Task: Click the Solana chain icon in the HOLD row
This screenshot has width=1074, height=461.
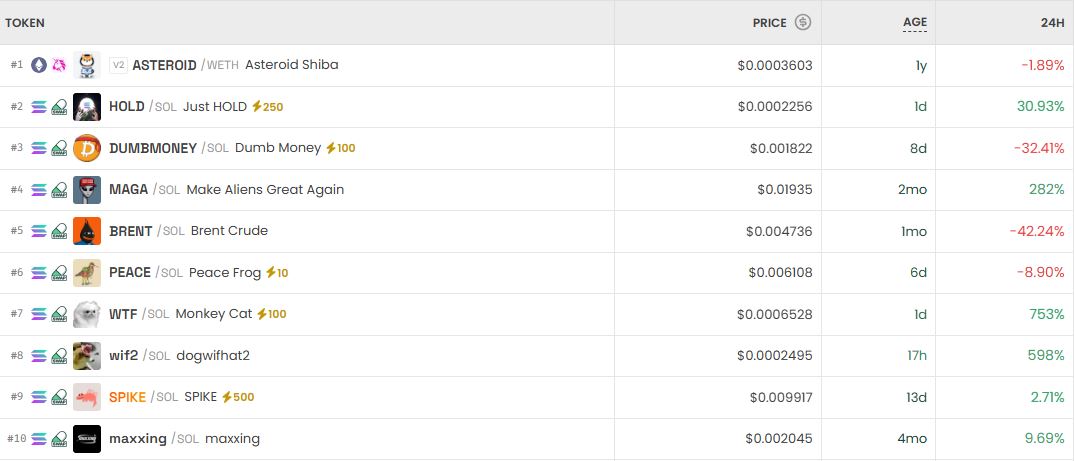Action: point(39,107)
